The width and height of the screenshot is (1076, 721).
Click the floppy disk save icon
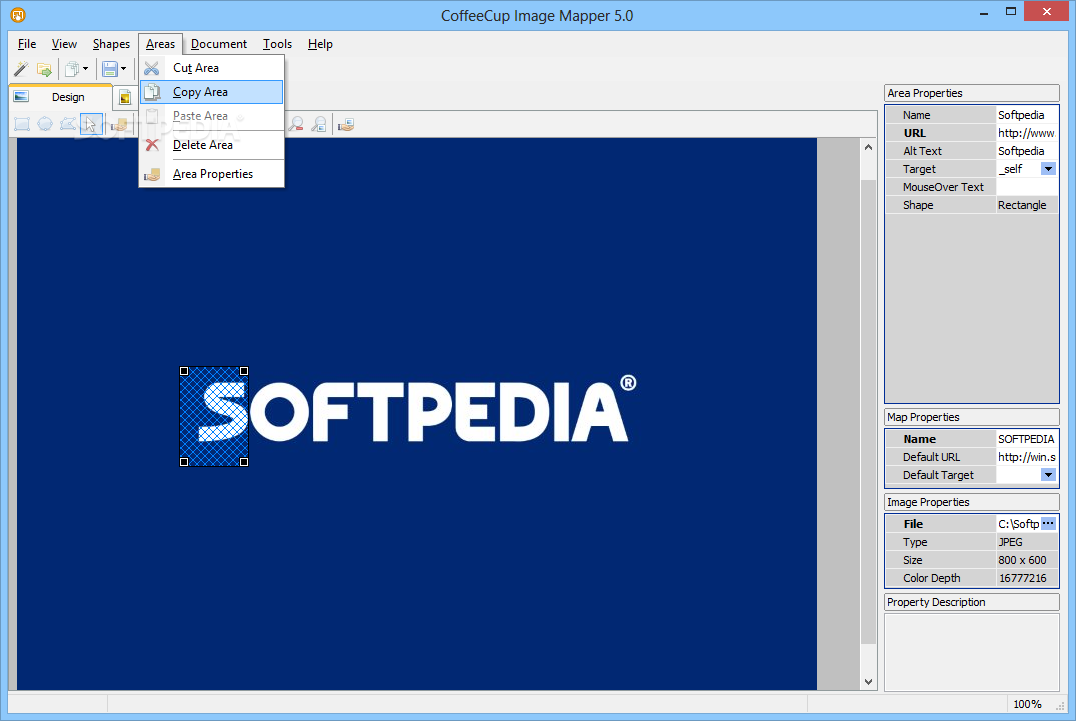(110, 69)
